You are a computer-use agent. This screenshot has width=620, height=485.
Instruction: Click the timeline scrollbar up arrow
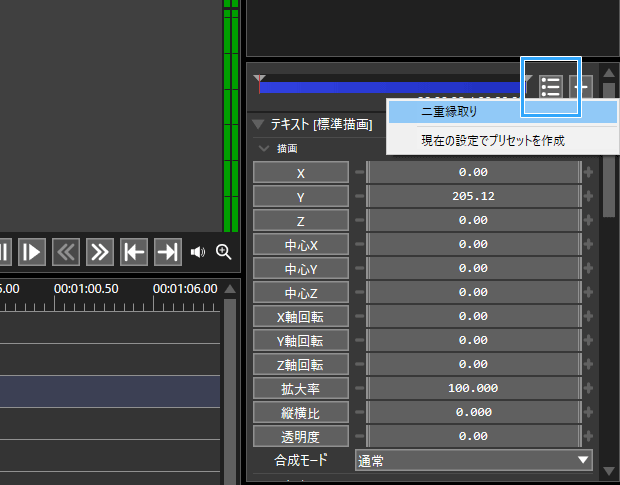[230, 289]
